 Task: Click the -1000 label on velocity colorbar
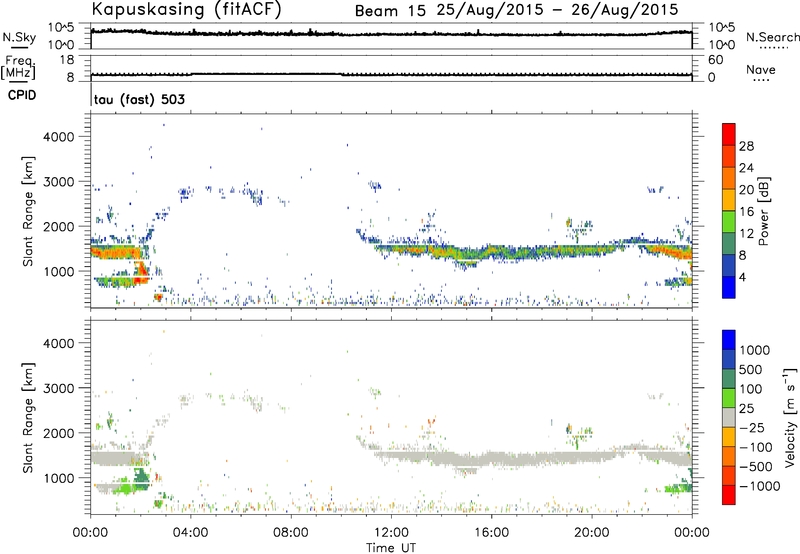[x=759, y=486]
